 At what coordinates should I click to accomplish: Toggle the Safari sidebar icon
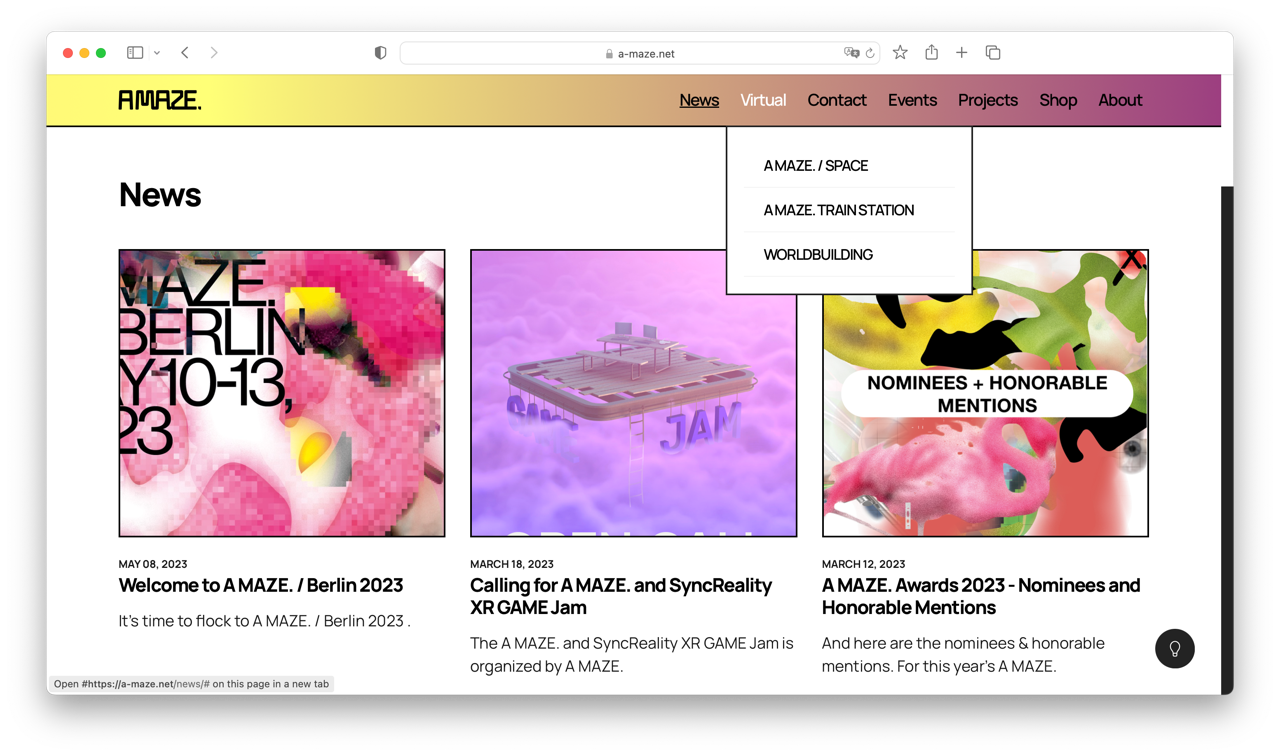tap(135, 53)
